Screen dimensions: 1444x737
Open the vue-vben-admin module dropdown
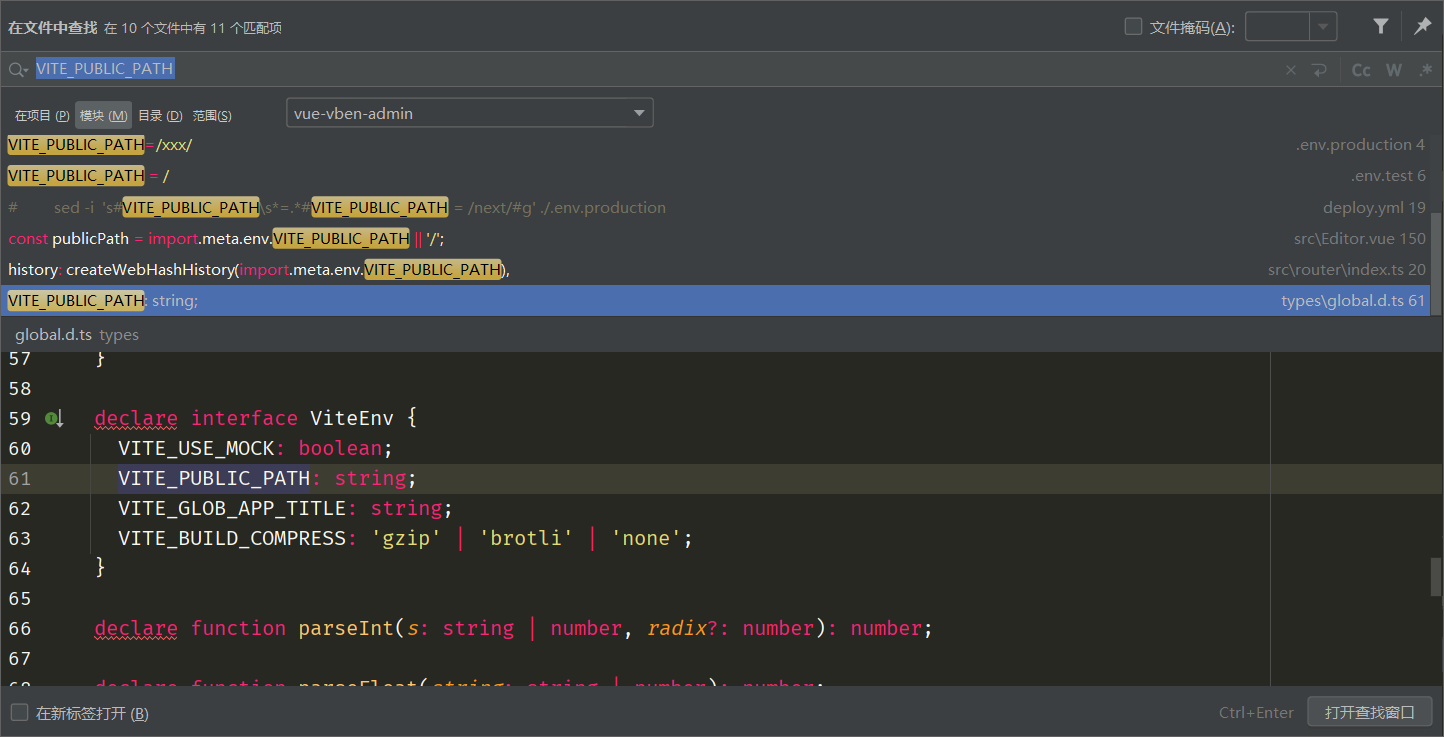click(470, 113)
